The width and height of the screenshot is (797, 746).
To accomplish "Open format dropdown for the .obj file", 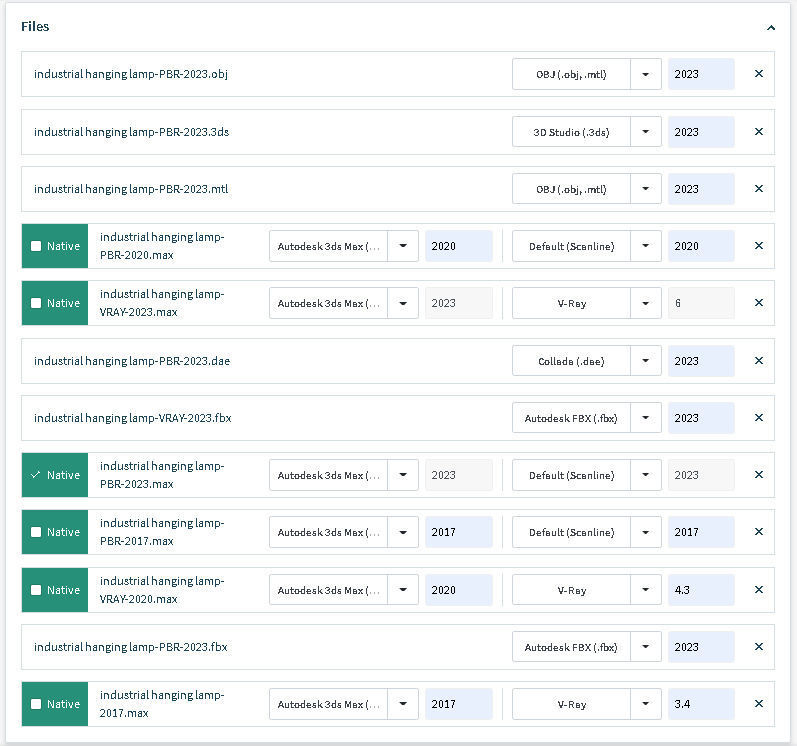I will pos(646,74).
